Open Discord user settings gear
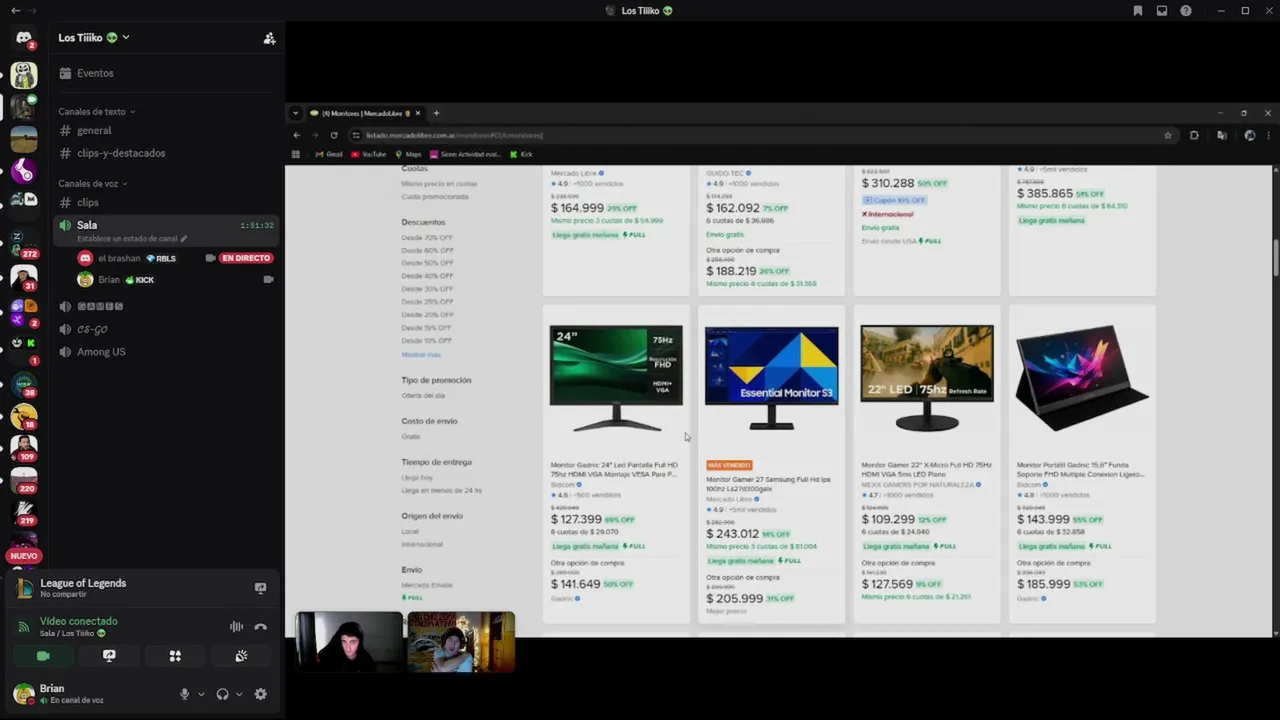Screen dimensions: 1280x720 tap(260, 694)
